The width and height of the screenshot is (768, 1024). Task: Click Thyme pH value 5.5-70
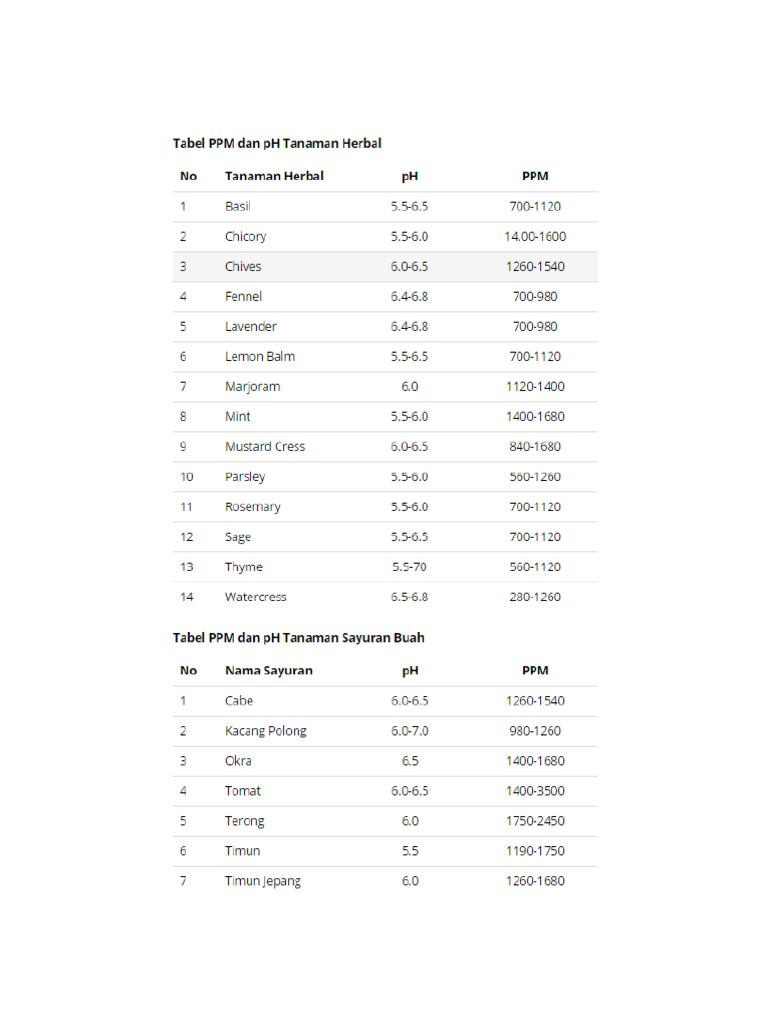tap(409, 567)
